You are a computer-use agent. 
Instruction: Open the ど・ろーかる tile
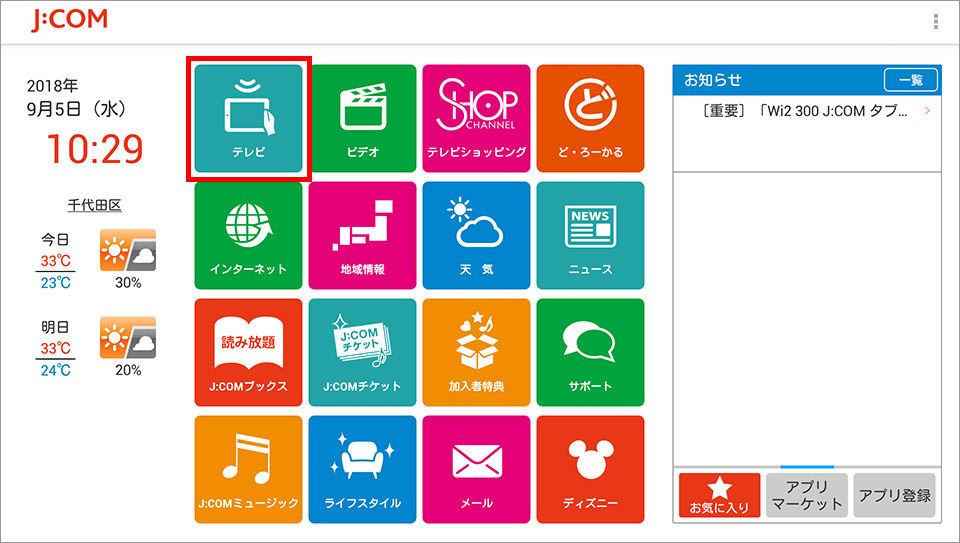(590, 119)
